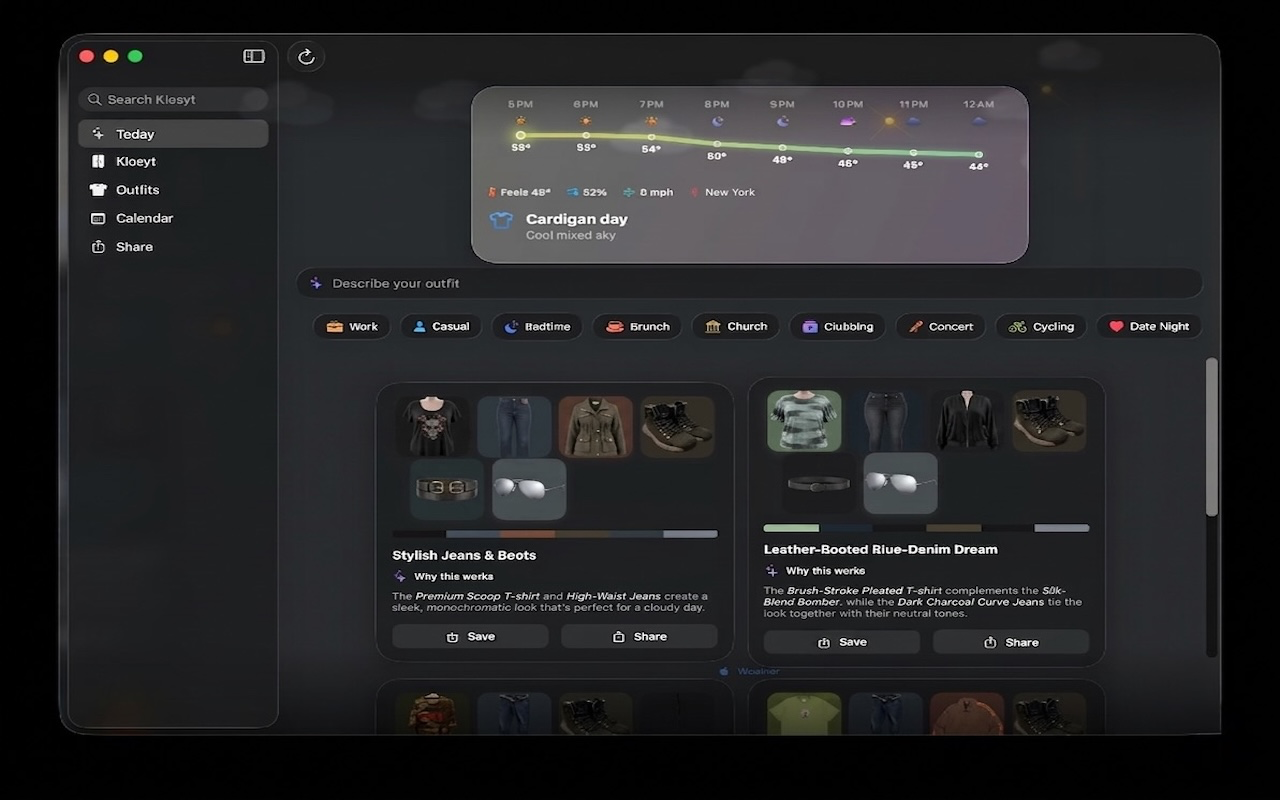Open black belt thumbnail in Leather-Booted card
Viewport: 1280px width, 800px height.
click(x=818, y=483)
